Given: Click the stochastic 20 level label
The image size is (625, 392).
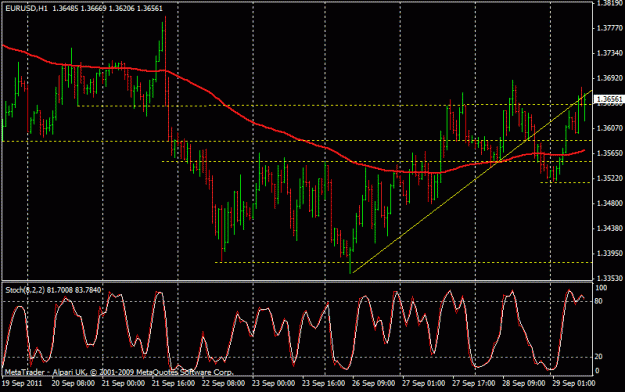Looking at the screenshot, I should (x=599, y=357).
